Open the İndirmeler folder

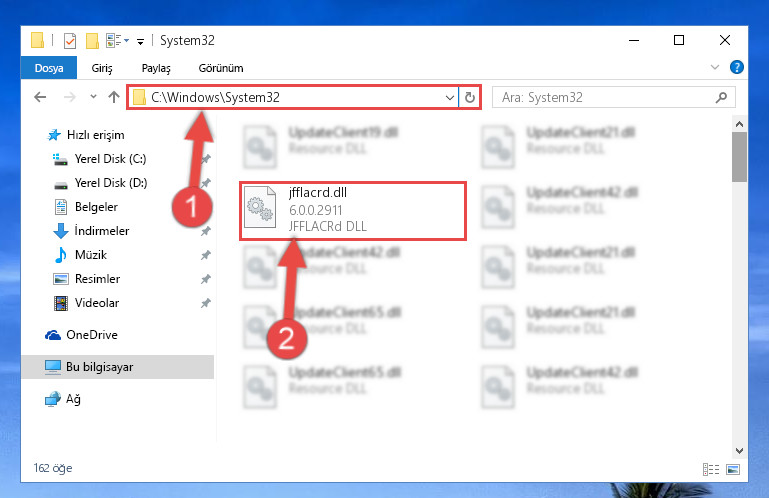(102, 231)
